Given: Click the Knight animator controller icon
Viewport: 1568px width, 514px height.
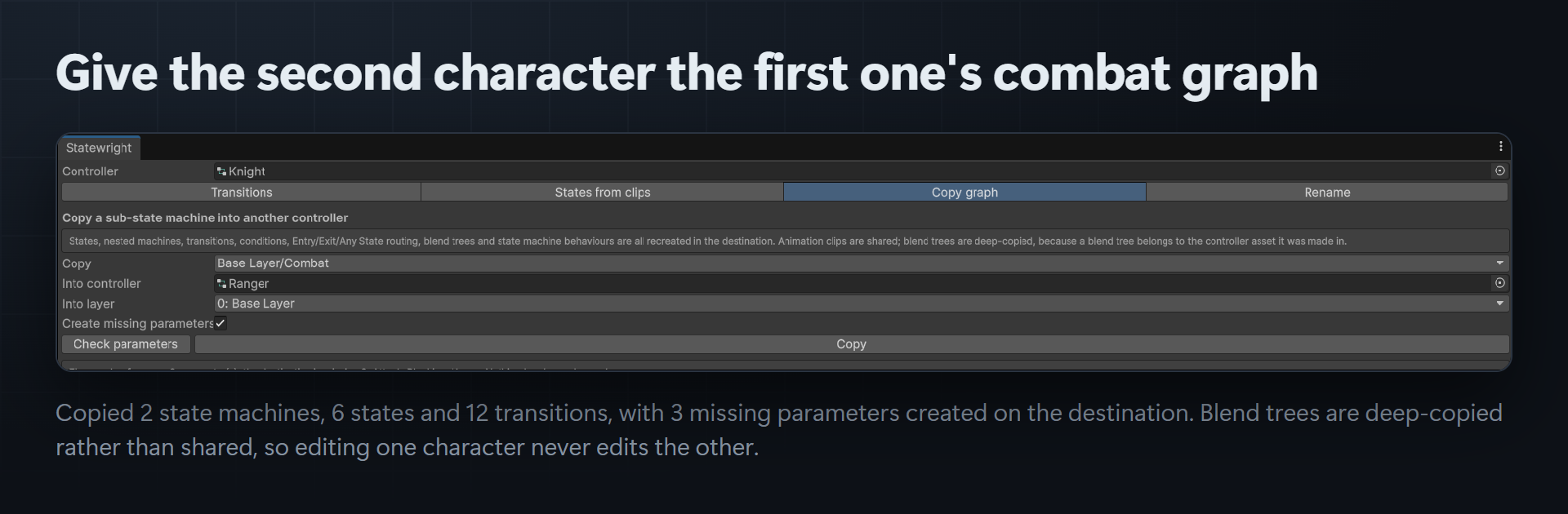Looking at the screenshot, I should point(221,171).
